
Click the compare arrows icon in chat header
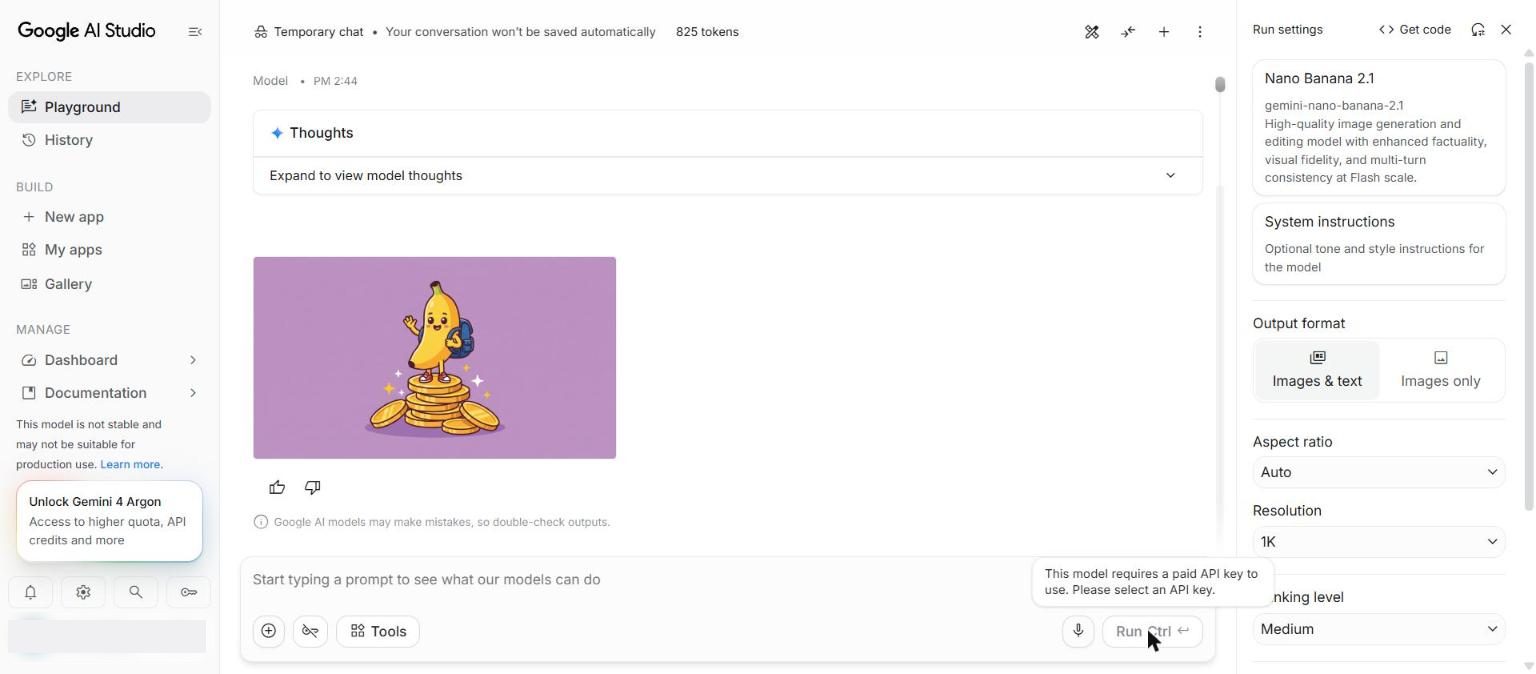click(x=1128, y=32)
